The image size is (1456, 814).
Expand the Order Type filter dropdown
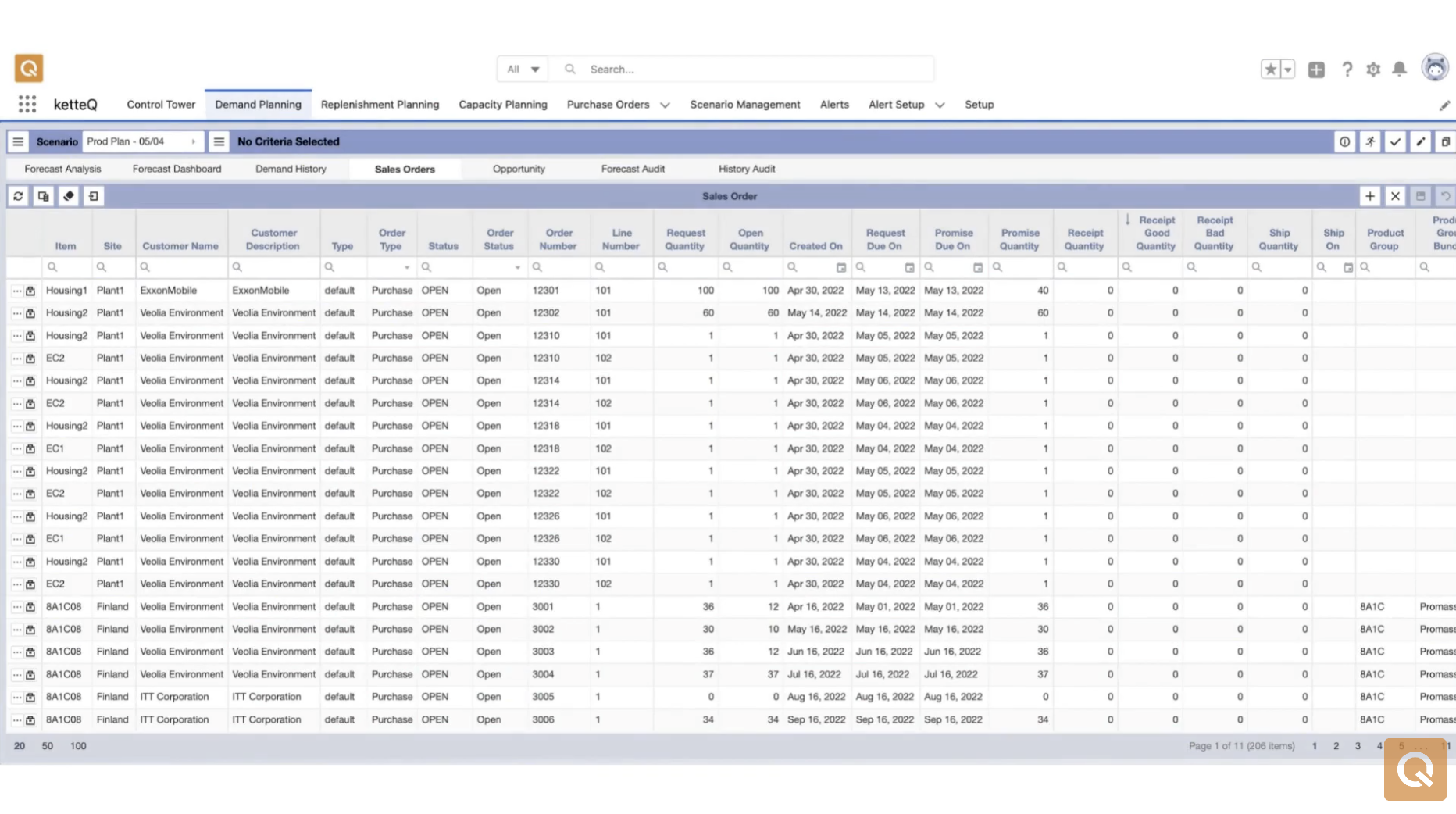tap(406, 267)
